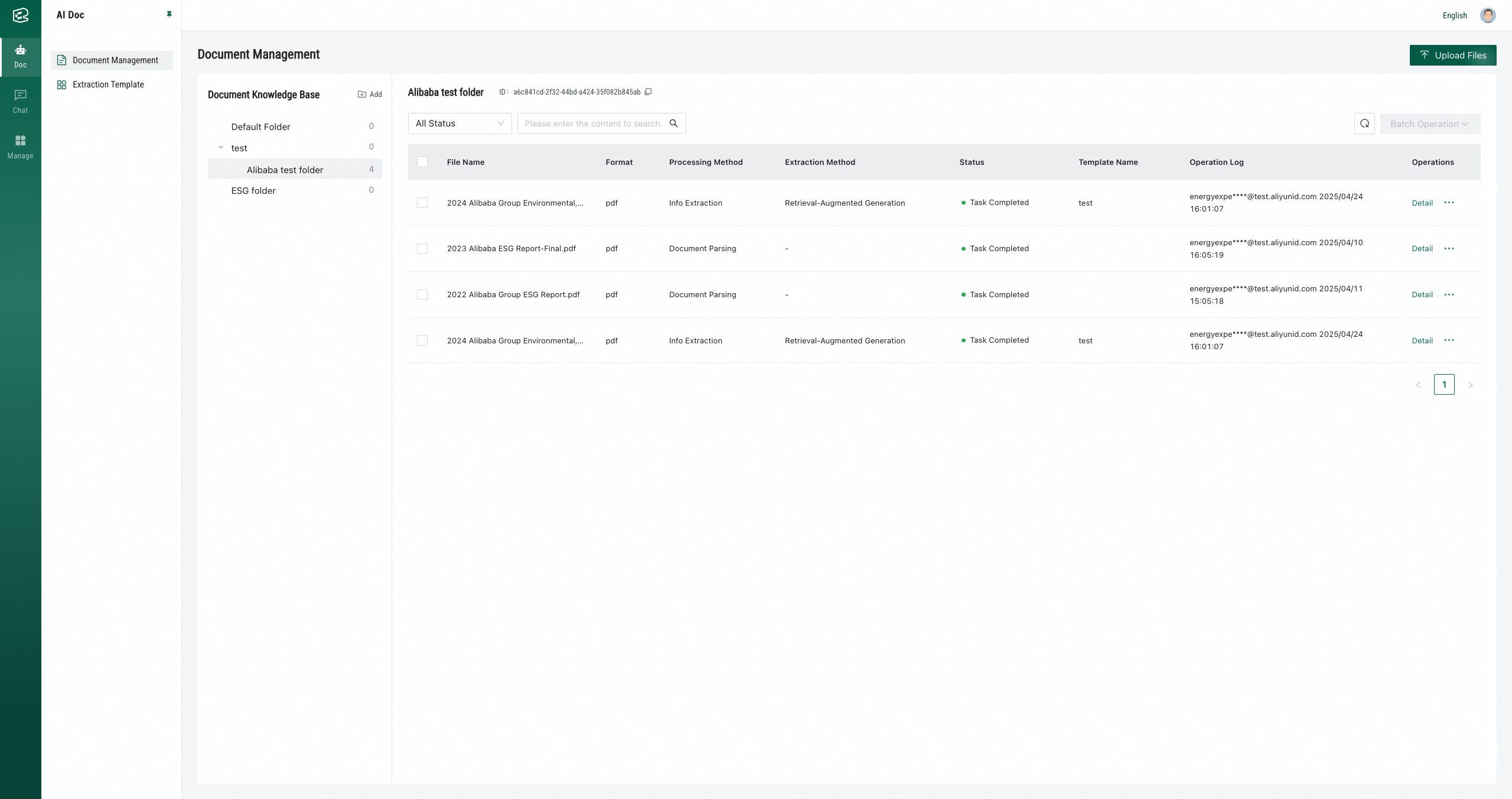Copy the folder ID with copy icon

[x=648, y=92]
